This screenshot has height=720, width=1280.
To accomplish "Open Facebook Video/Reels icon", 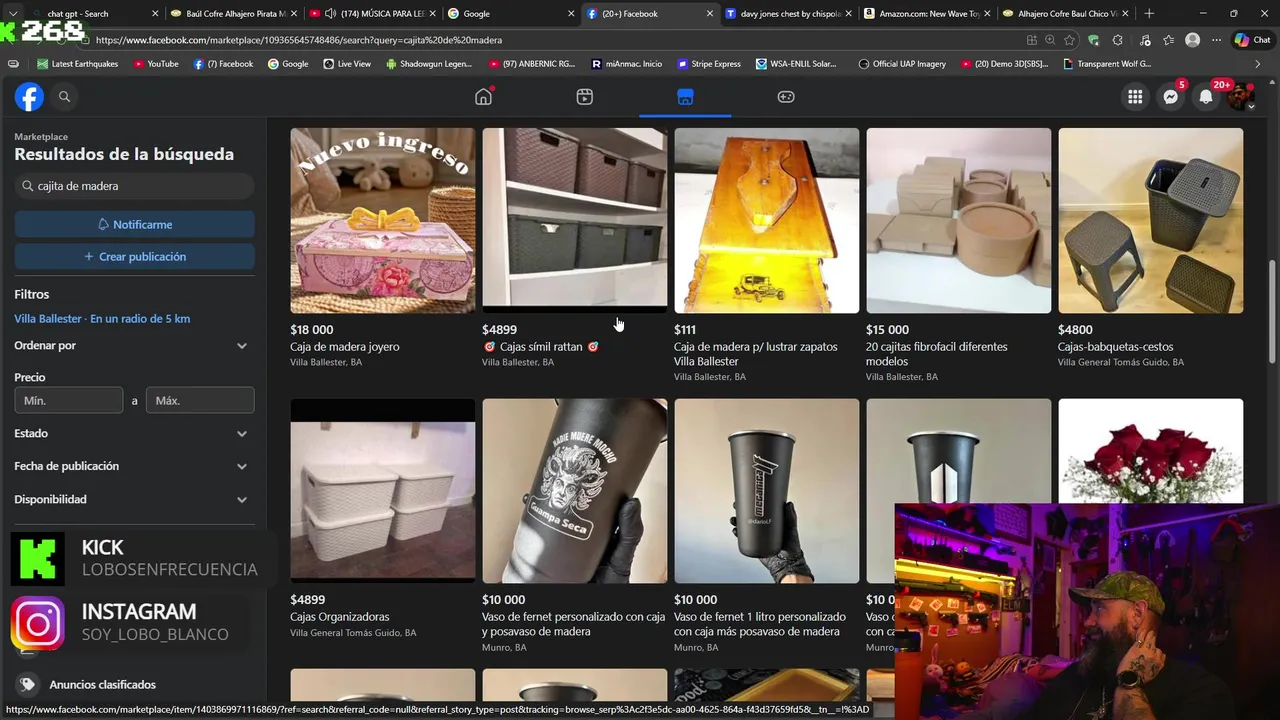I will (x=585, y=97).
